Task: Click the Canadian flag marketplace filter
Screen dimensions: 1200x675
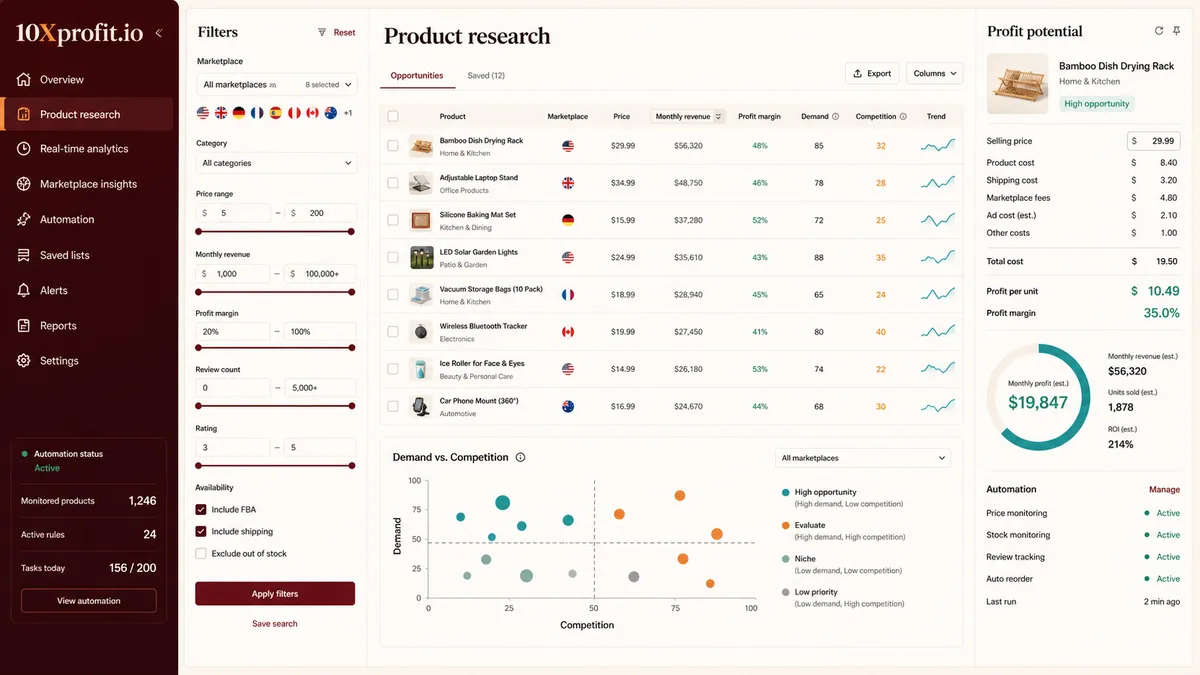Action: coord(312,113)
